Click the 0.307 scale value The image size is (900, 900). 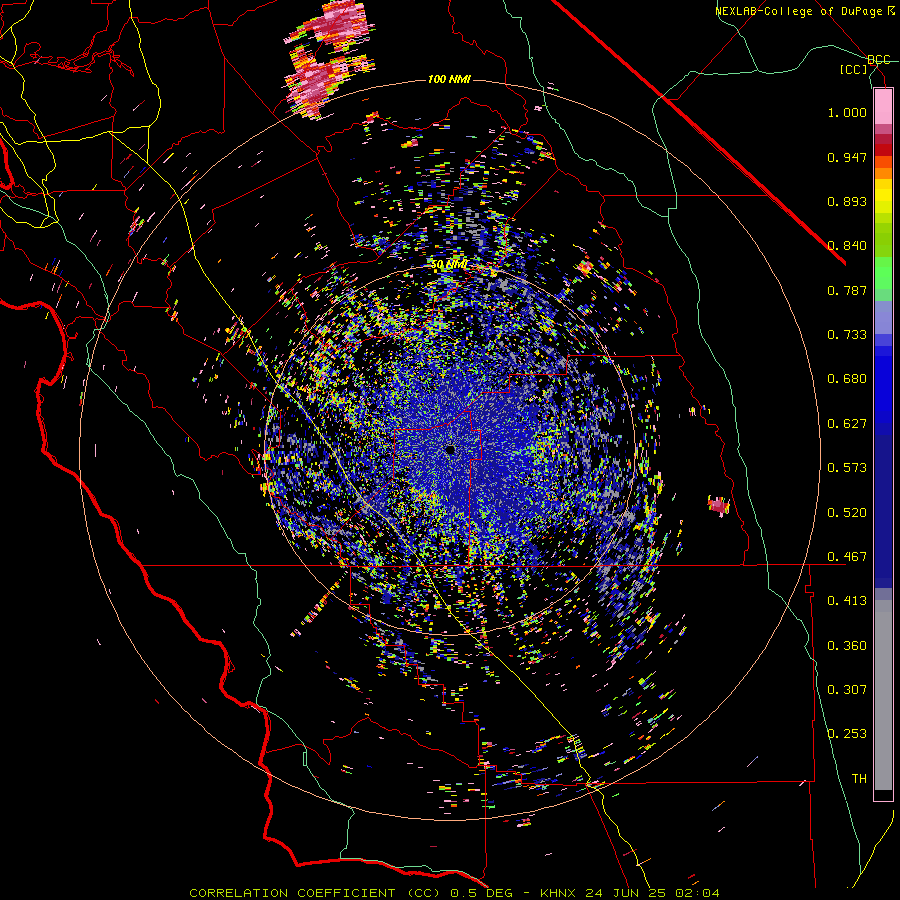pos(847,690)
